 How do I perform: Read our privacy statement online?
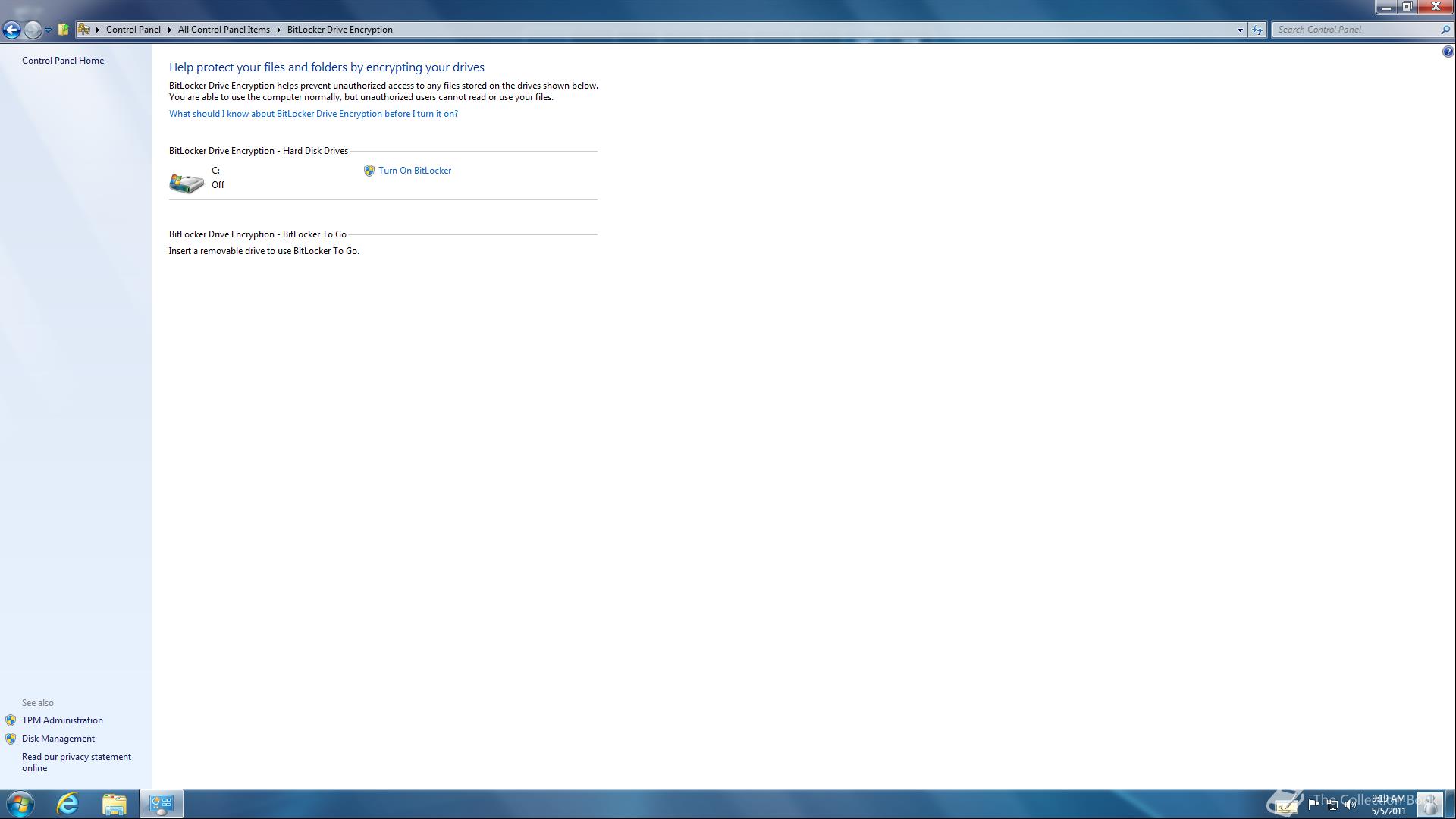pos(77,762)
